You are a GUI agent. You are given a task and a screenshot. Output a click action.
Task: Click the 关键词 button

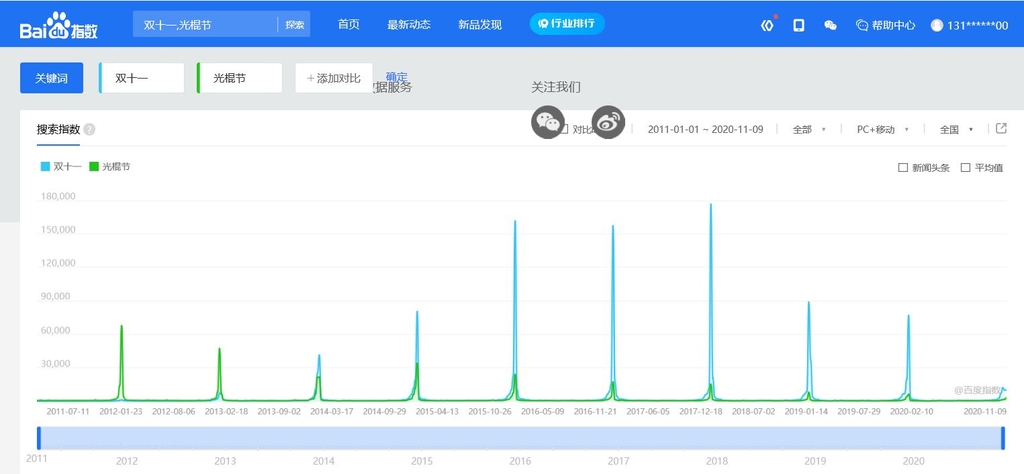tap(52, 78)
